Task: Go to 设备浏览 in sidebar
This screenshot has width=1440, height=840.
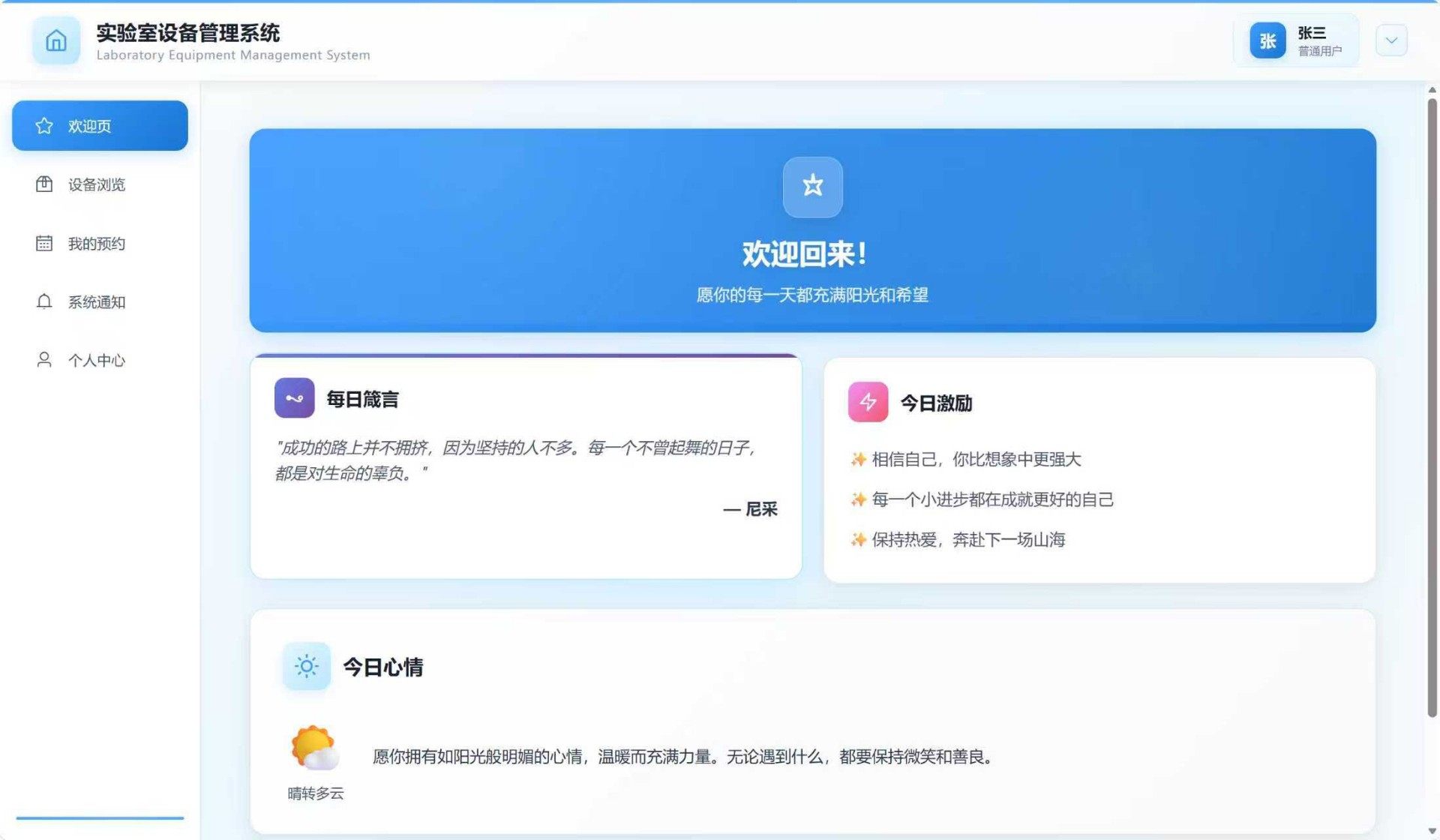Action: [x=96, y=184]
